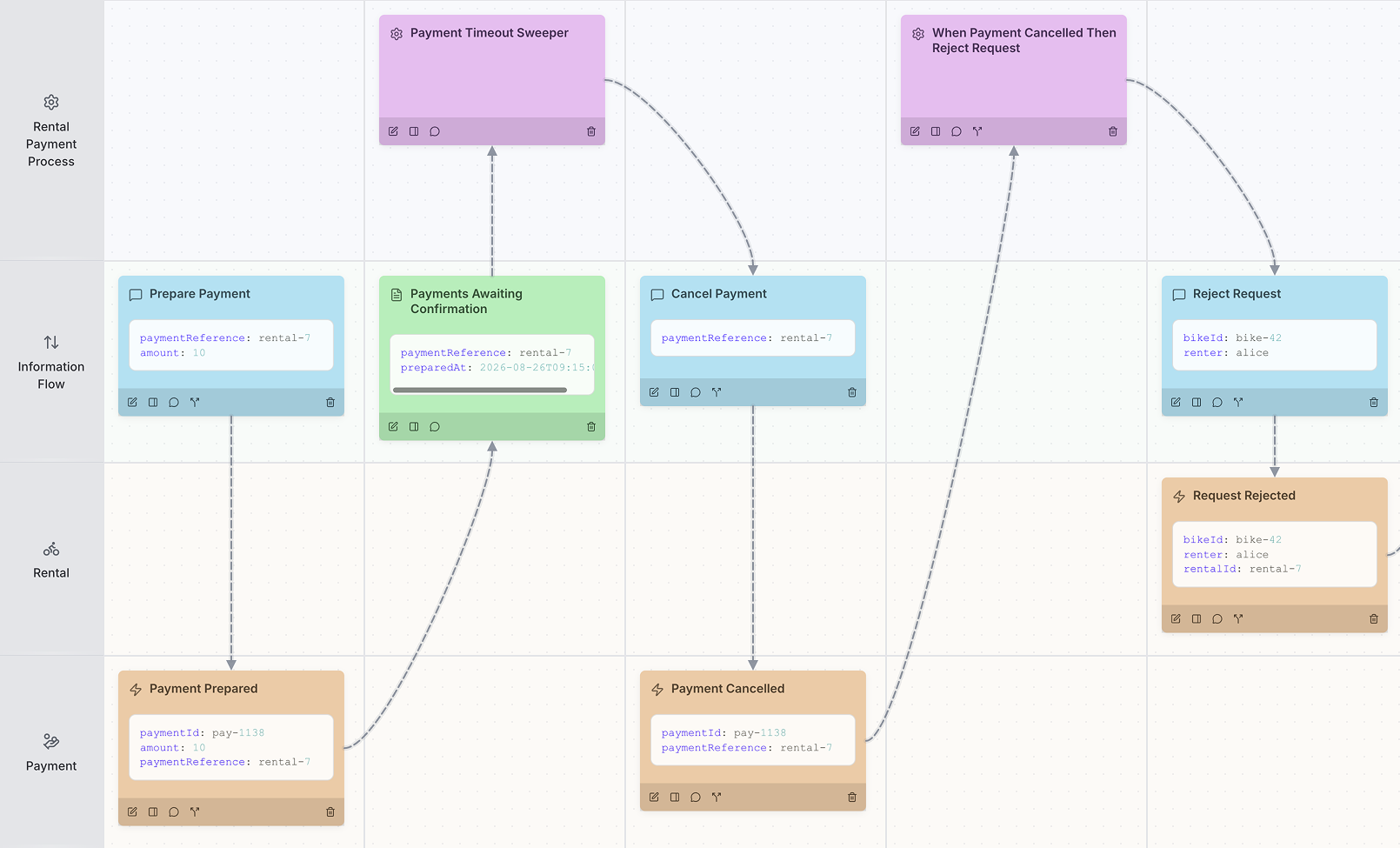Click the 'Payment Cancelled' event title

tap(728, 689)
